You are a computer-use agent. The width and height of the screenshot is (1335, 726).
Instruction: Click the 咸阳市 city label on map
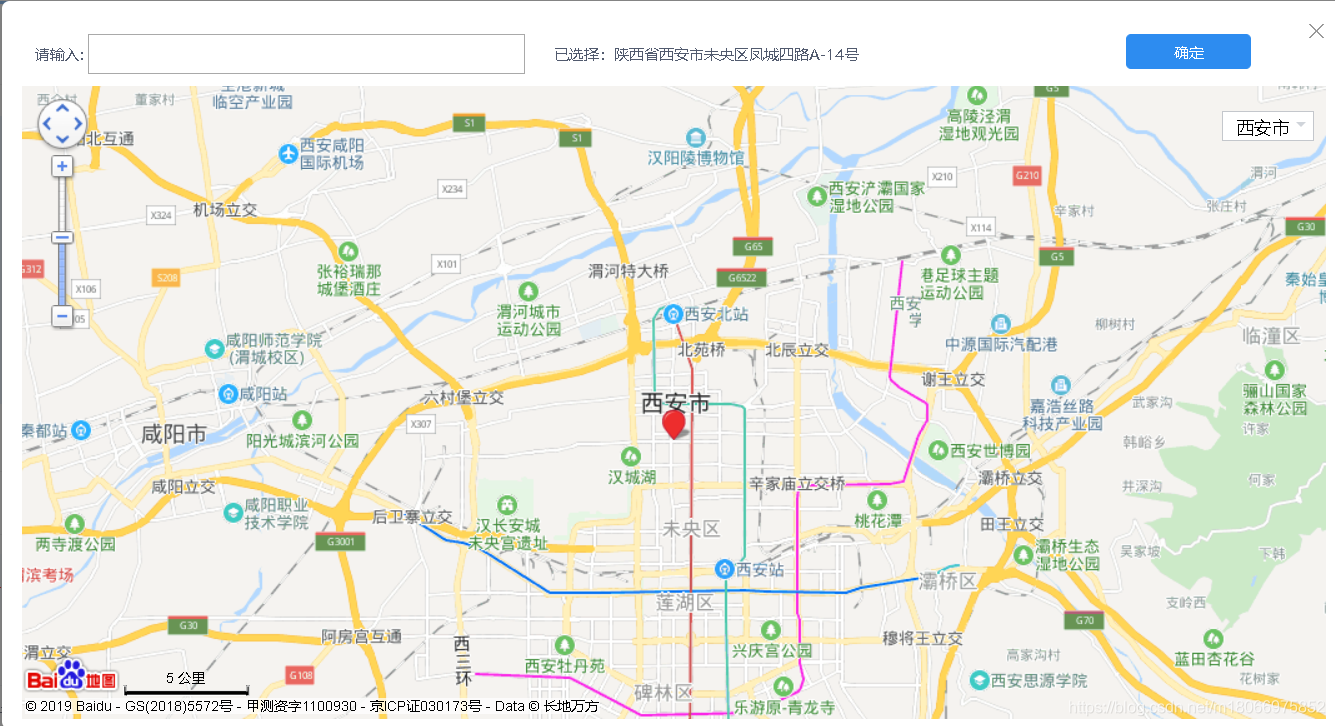(174, 434)
